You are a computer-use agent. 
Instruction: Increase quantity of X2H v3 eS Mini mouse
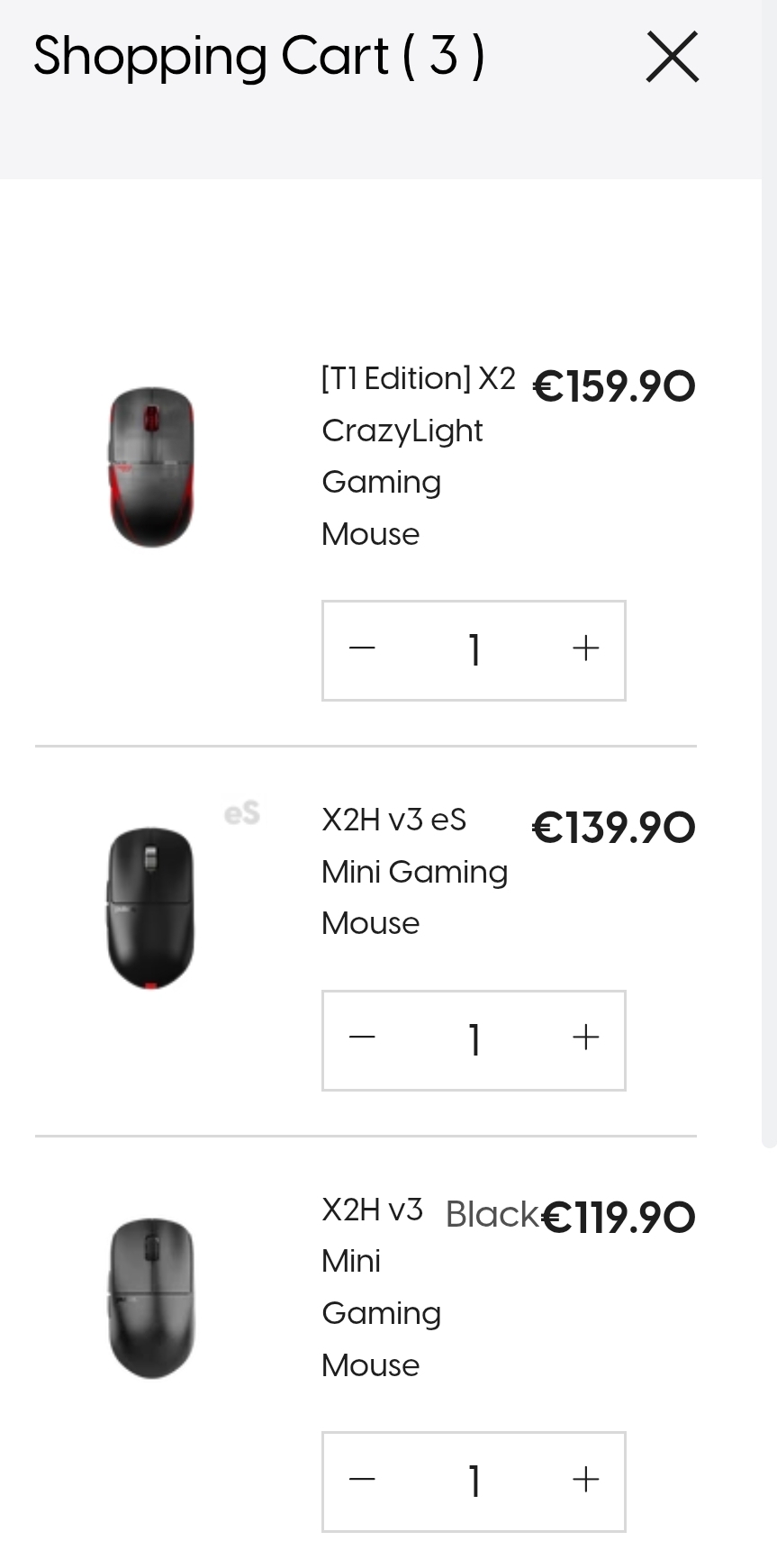tap(585, 1039)
